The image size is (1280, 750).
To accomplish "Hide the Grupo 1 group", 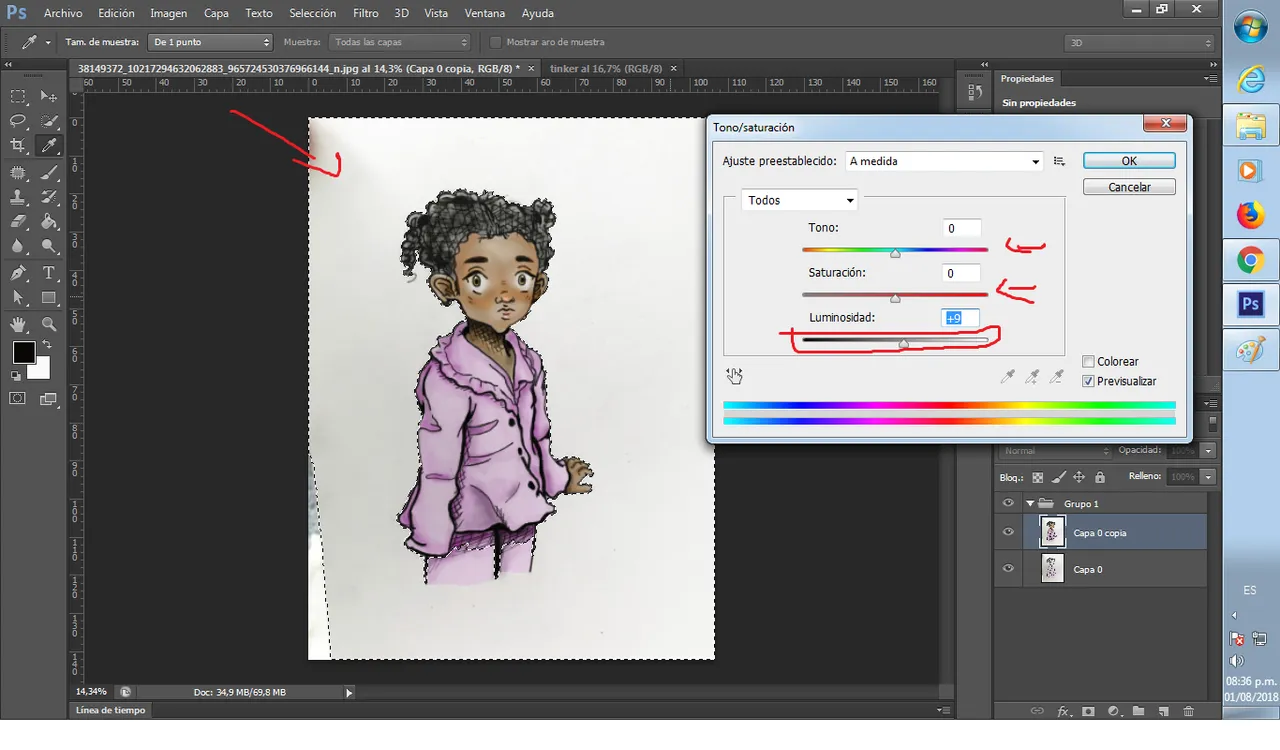I will 1008,503.
